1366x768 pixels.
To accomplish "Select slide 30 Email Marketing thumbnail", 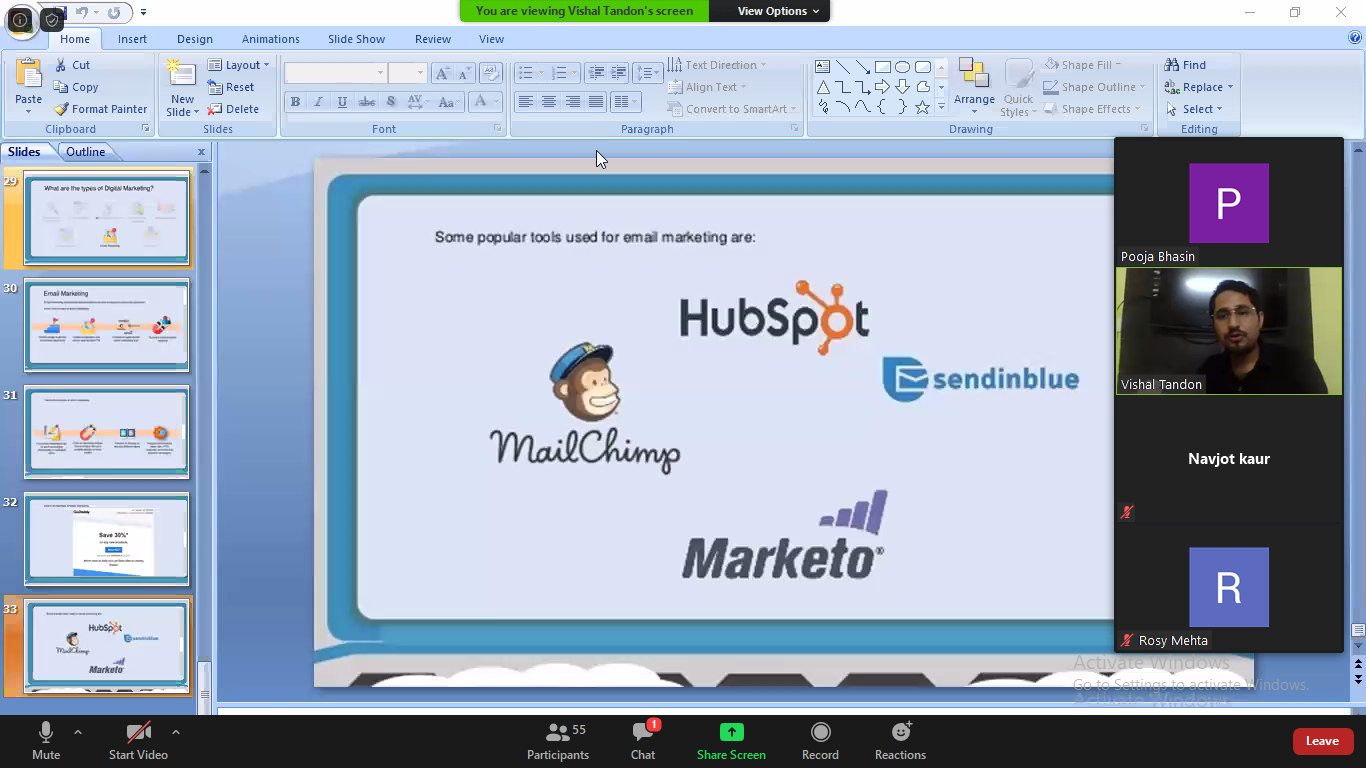I will click(x=106, y=325).
